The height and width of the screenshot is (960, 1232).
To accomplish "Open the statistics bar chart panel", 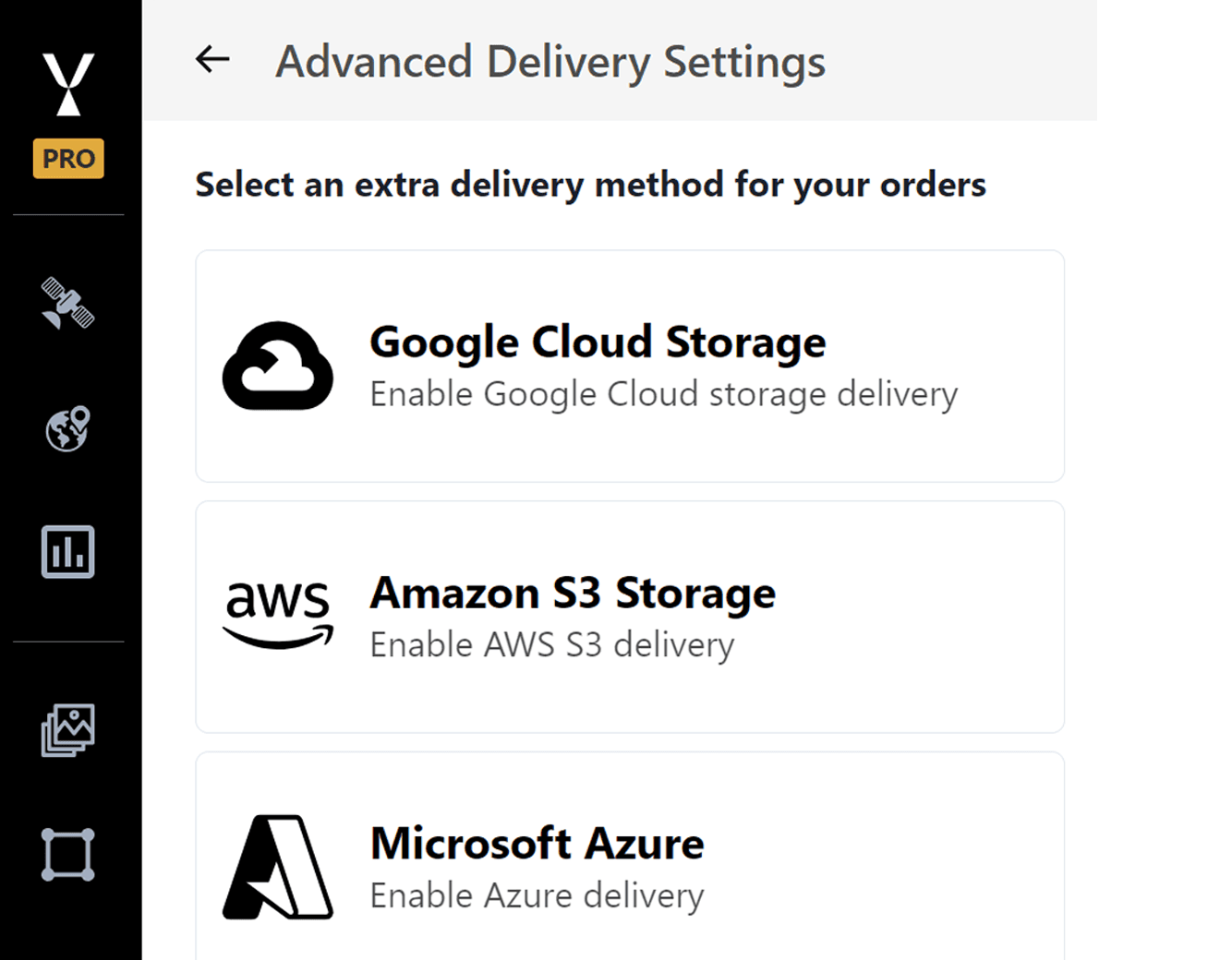I will [x=68, y=551].
